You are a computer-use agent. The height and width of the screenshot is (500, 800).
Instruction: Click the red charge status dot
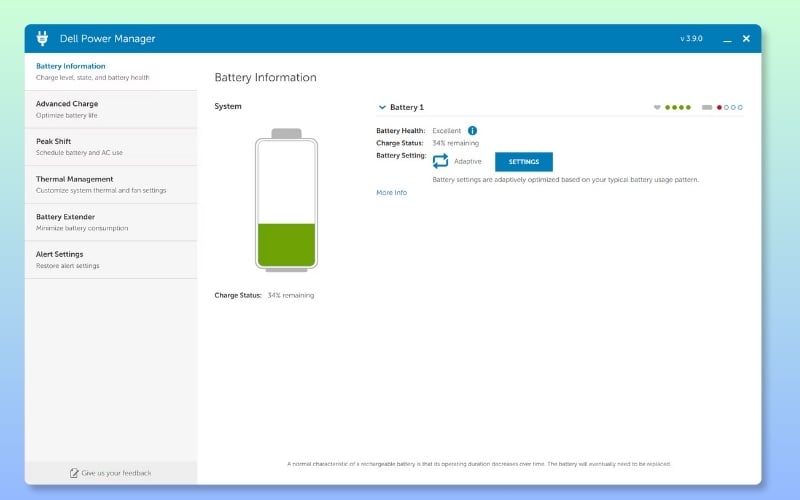(x=719, y=107)
